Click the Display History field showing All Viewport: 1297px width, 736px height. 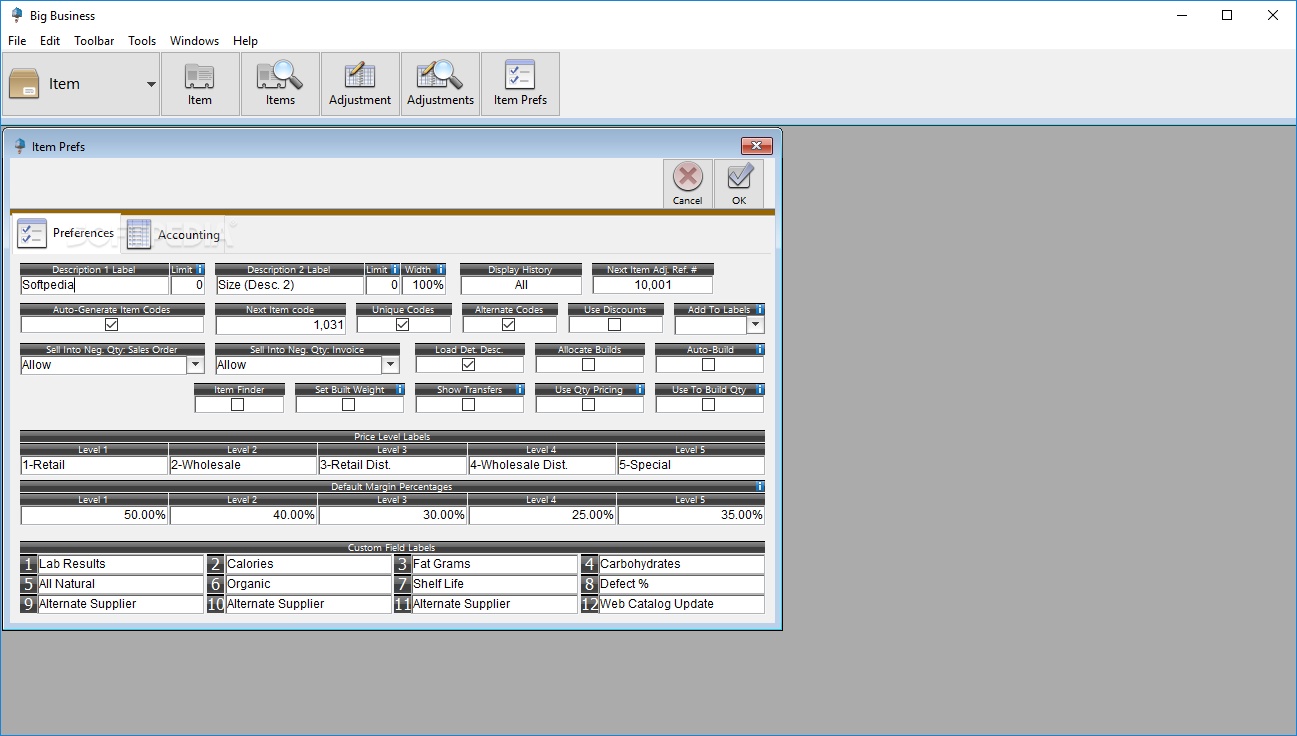[521, 285]
